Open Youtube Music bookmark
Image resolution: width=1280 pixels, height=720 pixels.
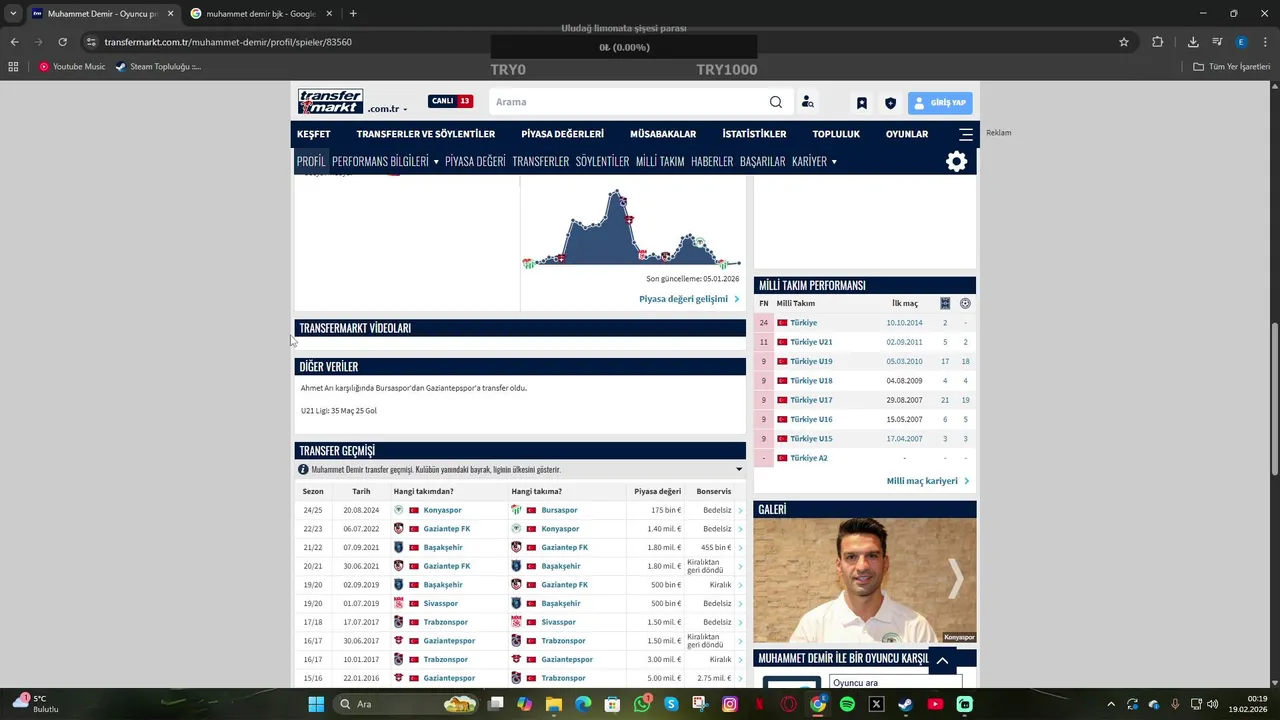pos(72,67)
